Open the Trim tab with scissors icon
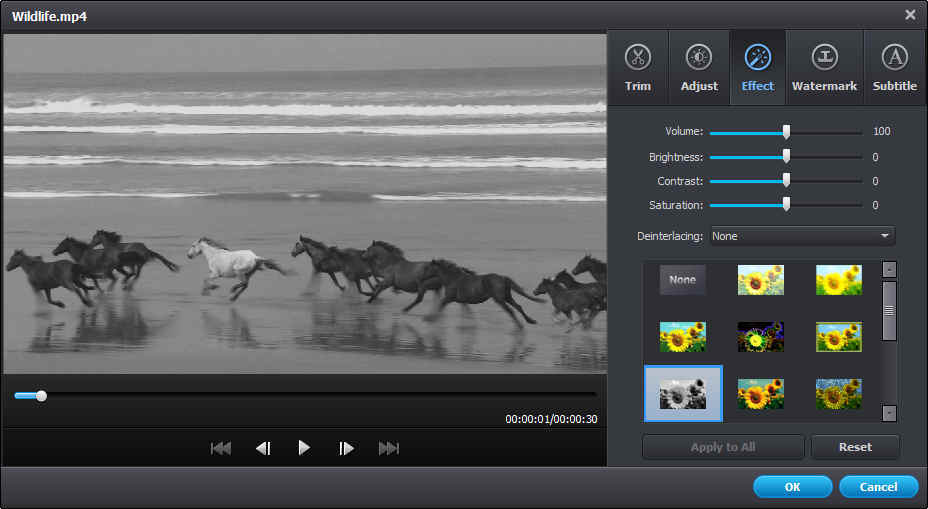 click(x=637, y=68)
